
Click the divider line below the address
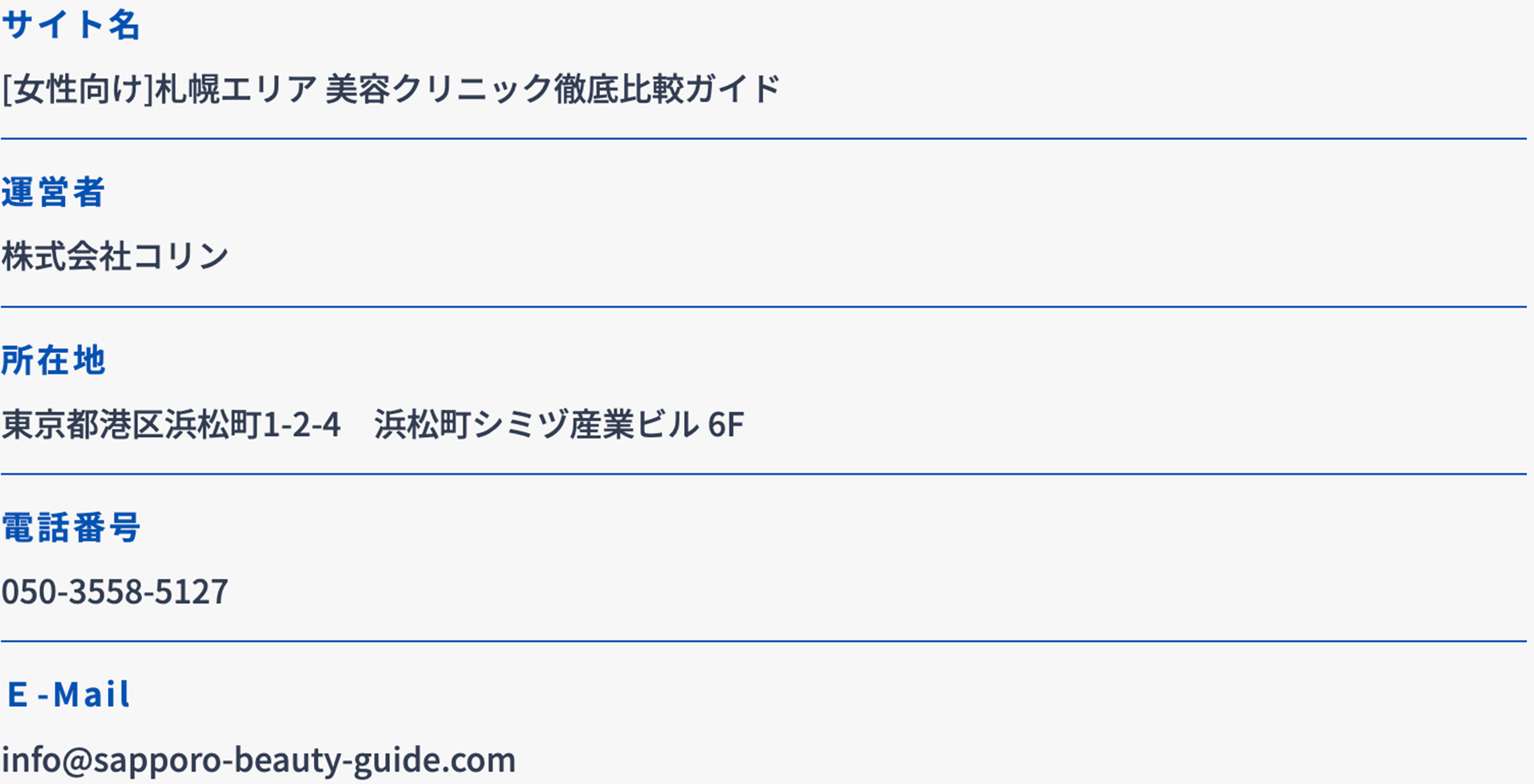[764, 474]
